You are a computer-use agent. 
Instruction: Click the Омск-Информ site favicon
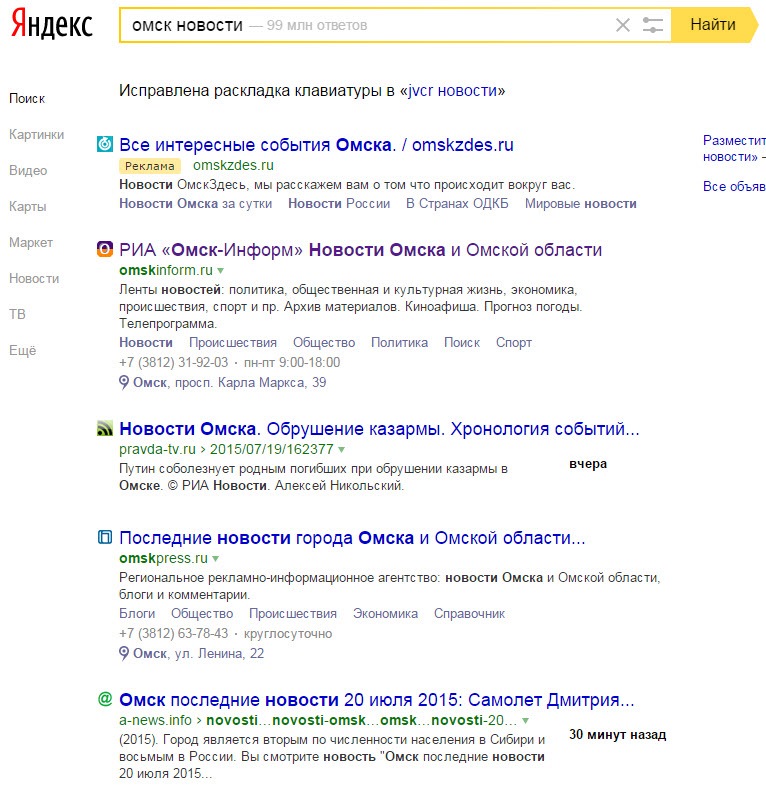pos(105,249)
